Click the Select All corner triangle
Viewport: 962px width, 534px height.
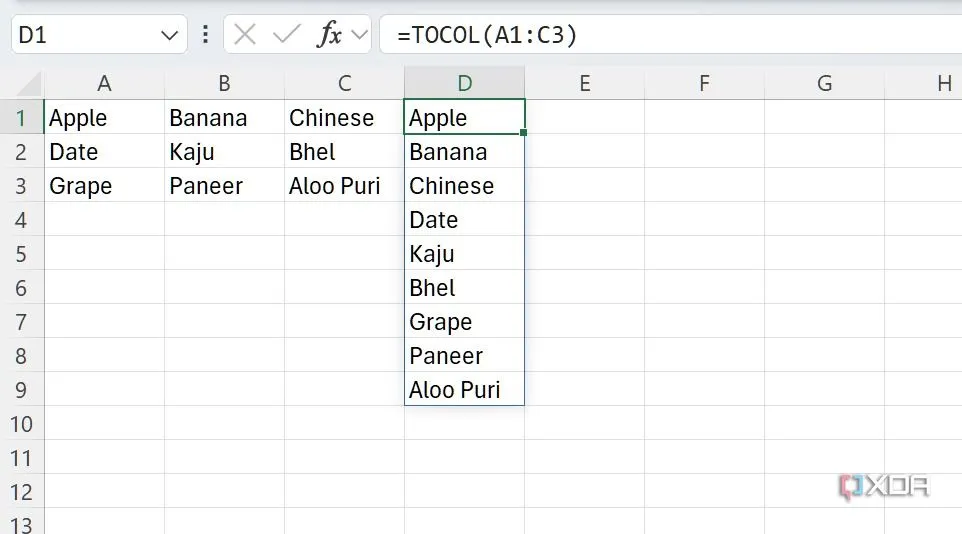pyautogui.click(x=29, y=84)
